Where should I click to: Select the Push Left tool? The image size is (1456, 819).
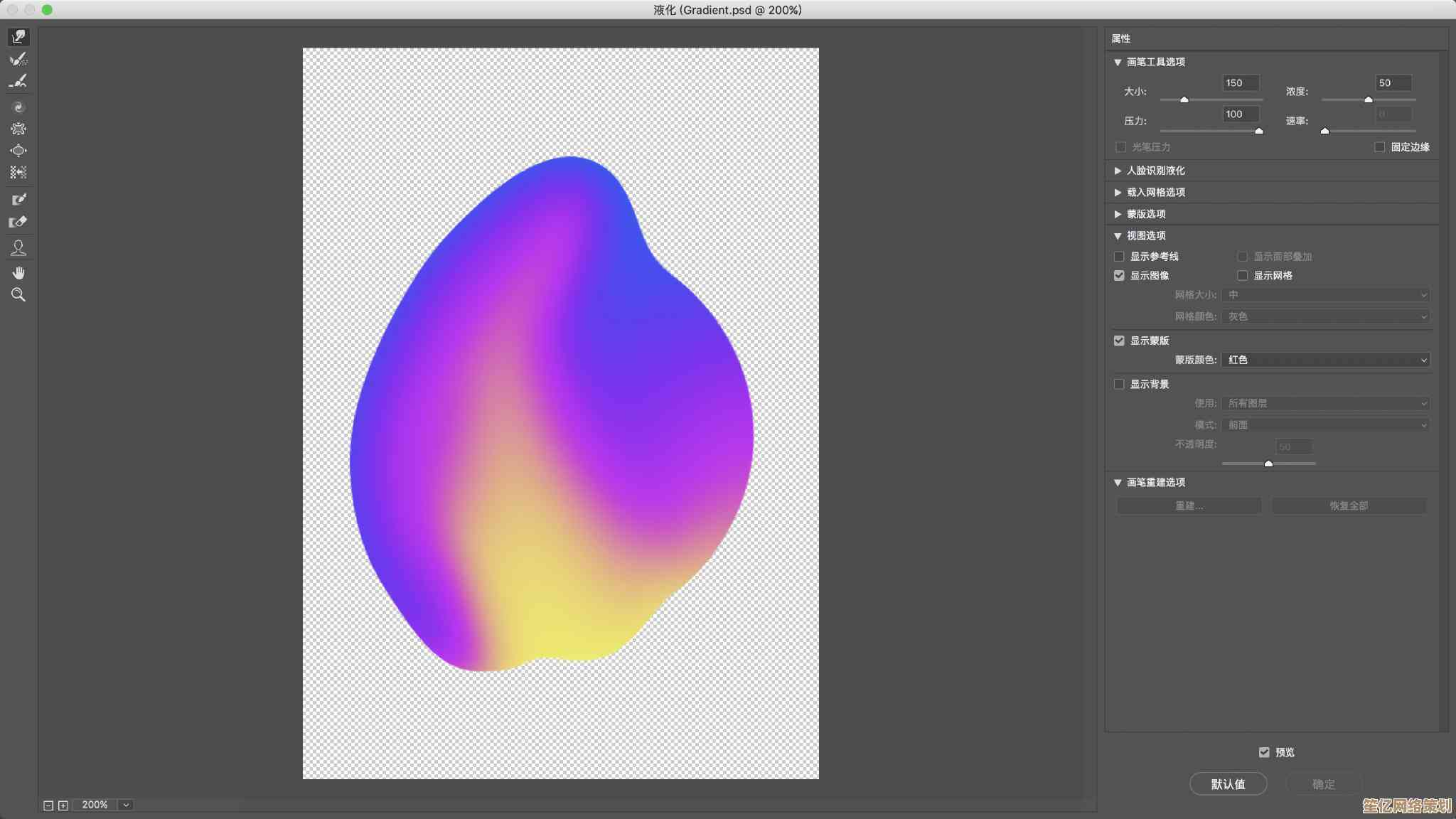point(18,172)
